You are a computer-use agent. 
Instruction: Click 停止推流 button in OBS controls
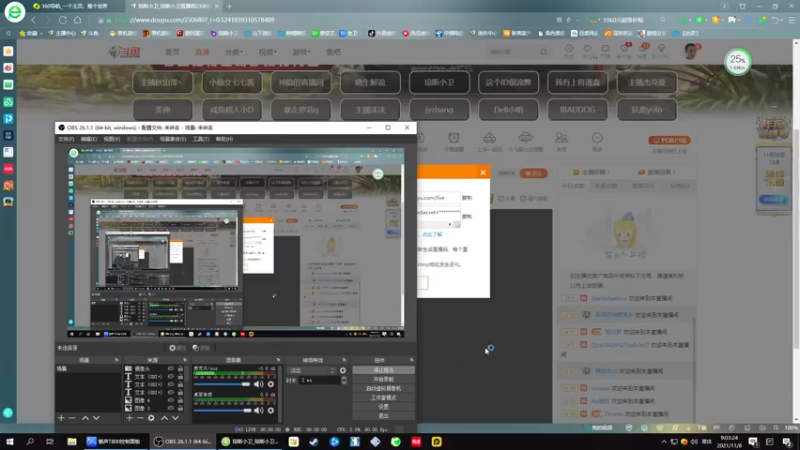tap(384, 370)
